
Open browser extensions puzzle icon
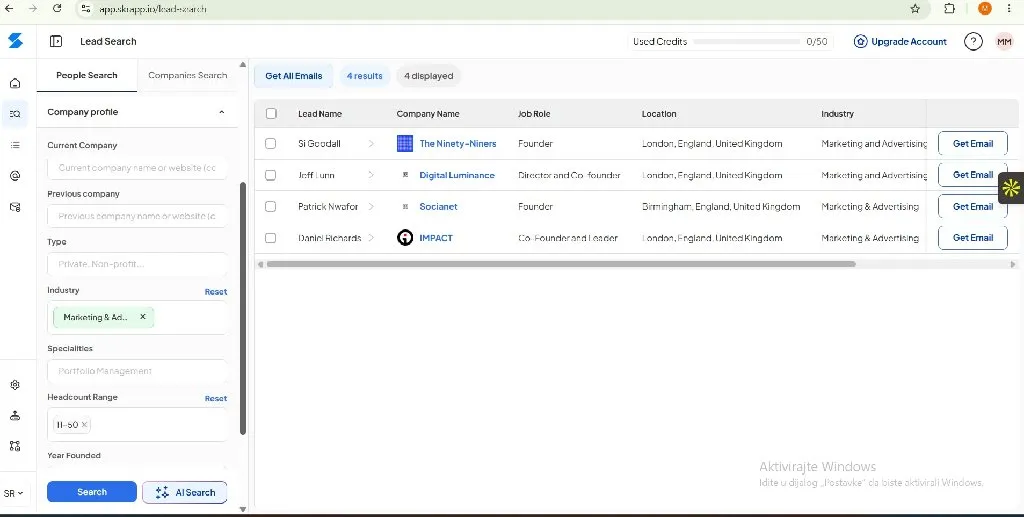click(950, 8)
